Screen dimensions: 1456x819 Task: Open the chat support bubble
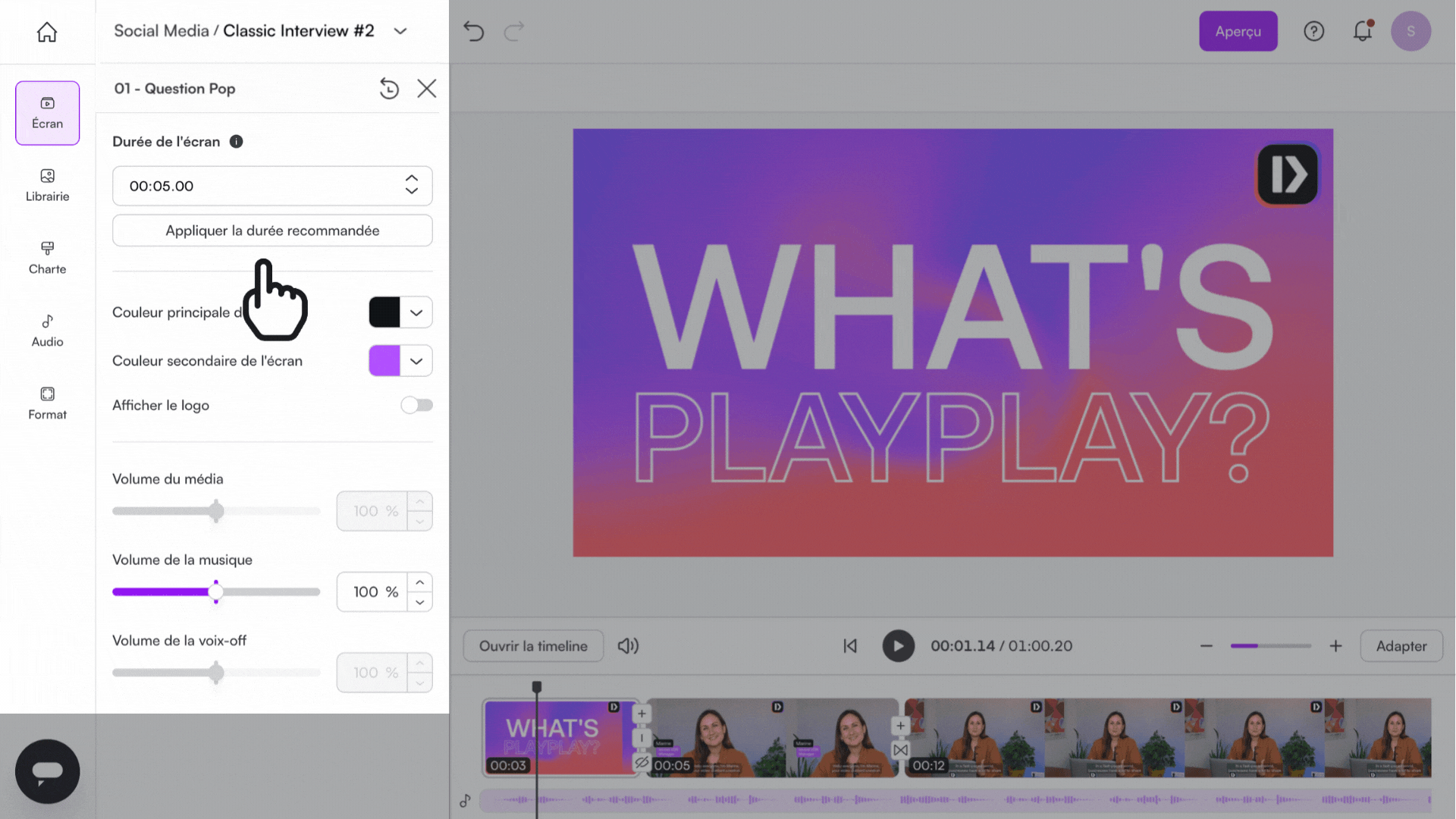click(47, 771)
